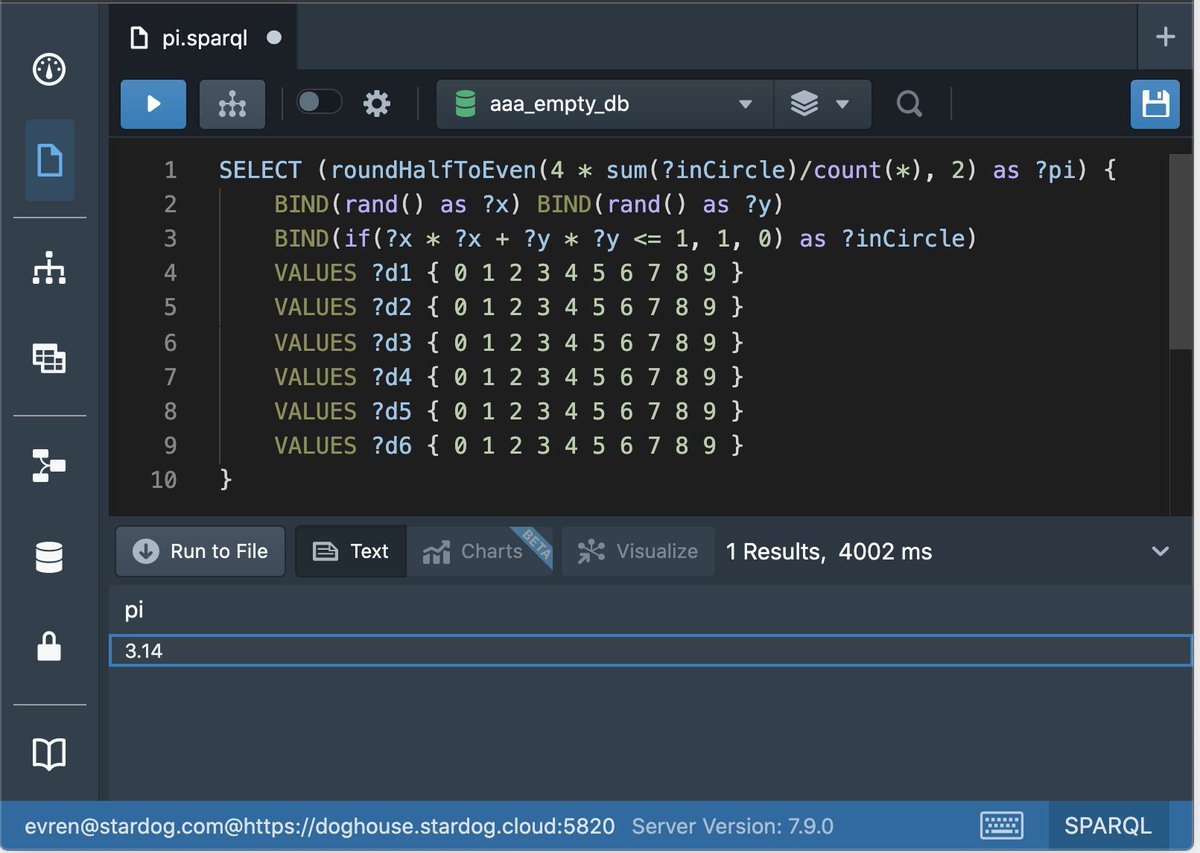Screen dimensions: 1200x853
Task: Place cursor on VALUES ?d1 line
Action: click(x=508, y=273)
